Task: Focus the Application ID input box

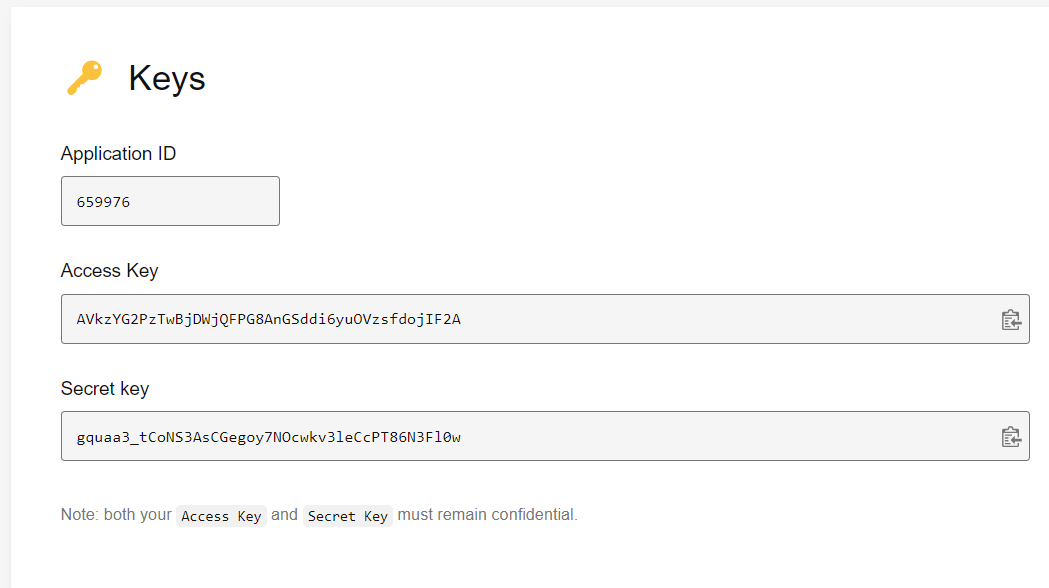Action: [x=171, y=201]
